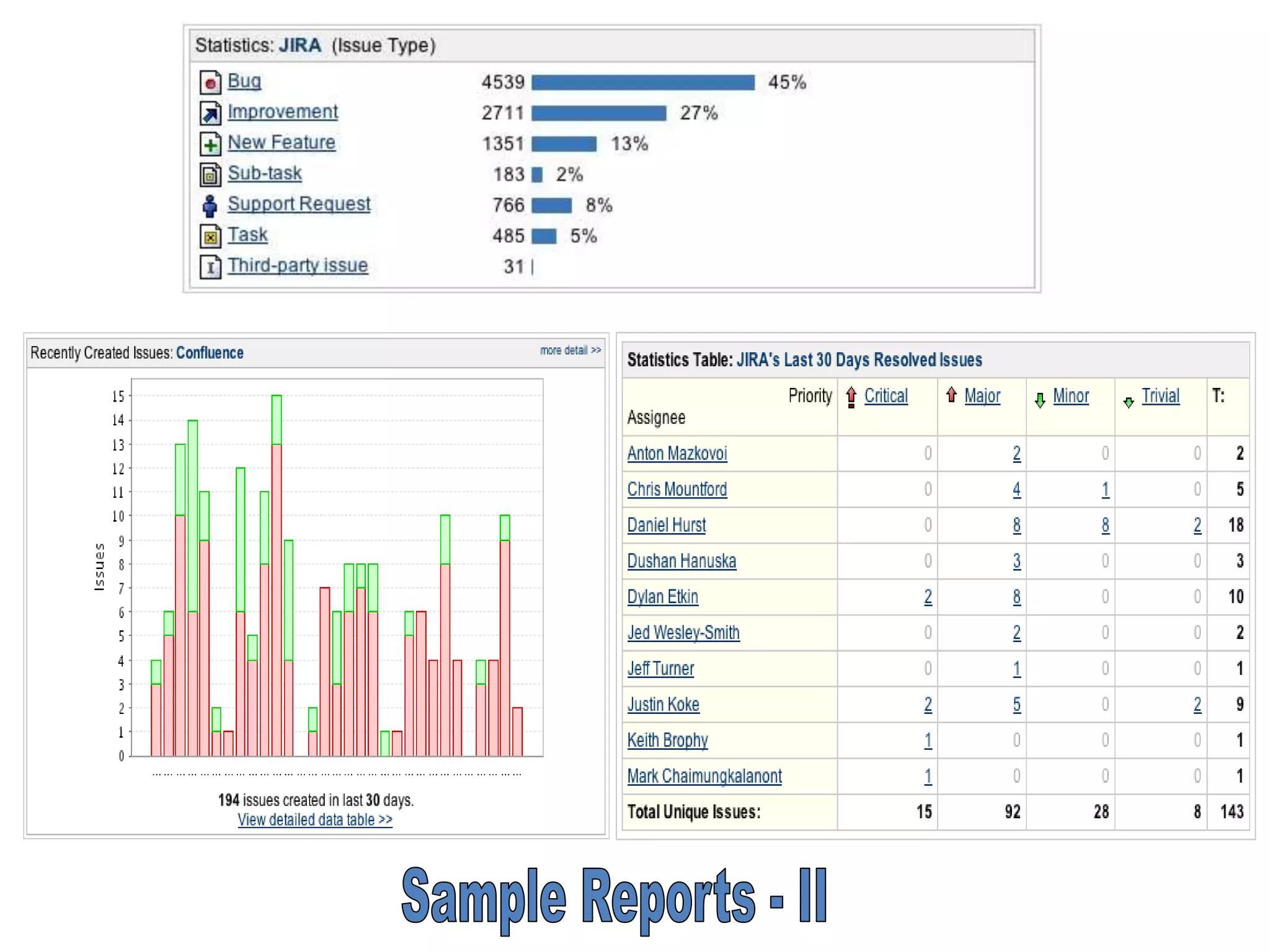This screenshot has width=1270, height=952.
Task: Click the New Feature plus icon
Action: click(210, 144)
